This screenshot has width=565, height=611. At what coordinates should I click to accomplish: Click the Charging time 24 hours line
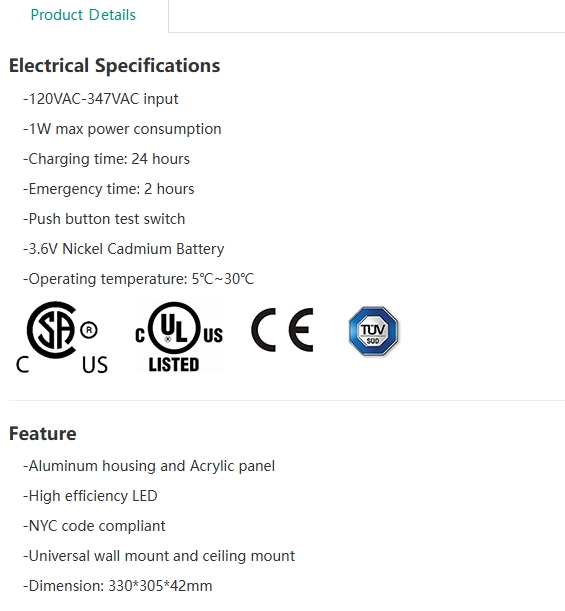pyautogui.click(x=106, y=159)
